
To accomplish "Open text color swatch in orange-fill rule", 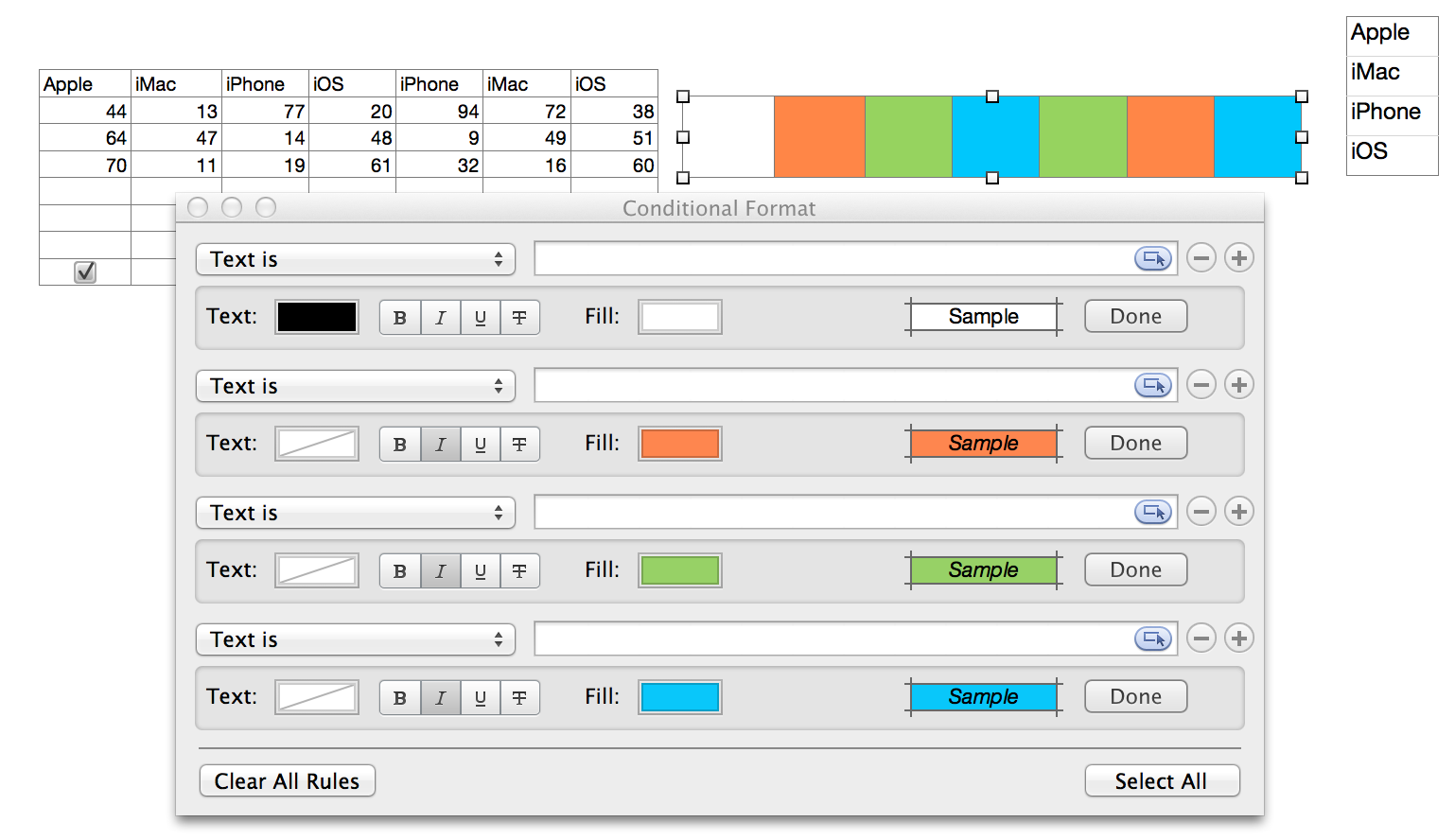I will click(x=317, y=444).
